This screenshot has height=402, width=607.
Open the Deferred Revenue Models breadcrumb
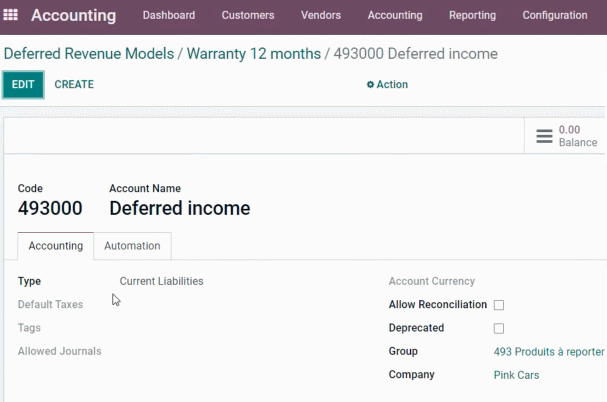point(89,54)
